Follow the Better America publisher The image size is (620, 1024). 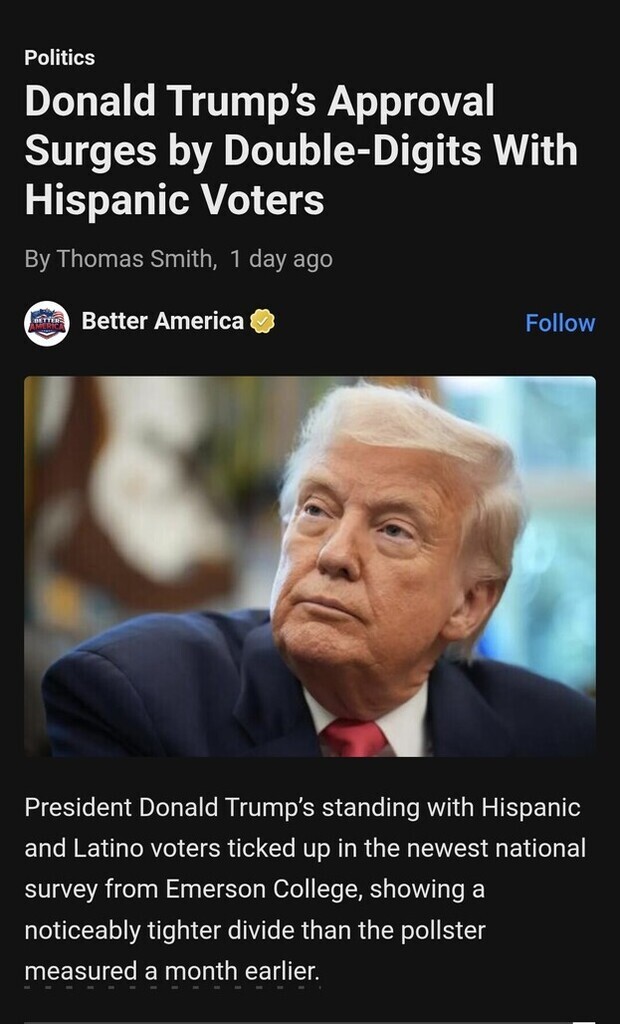560,323
